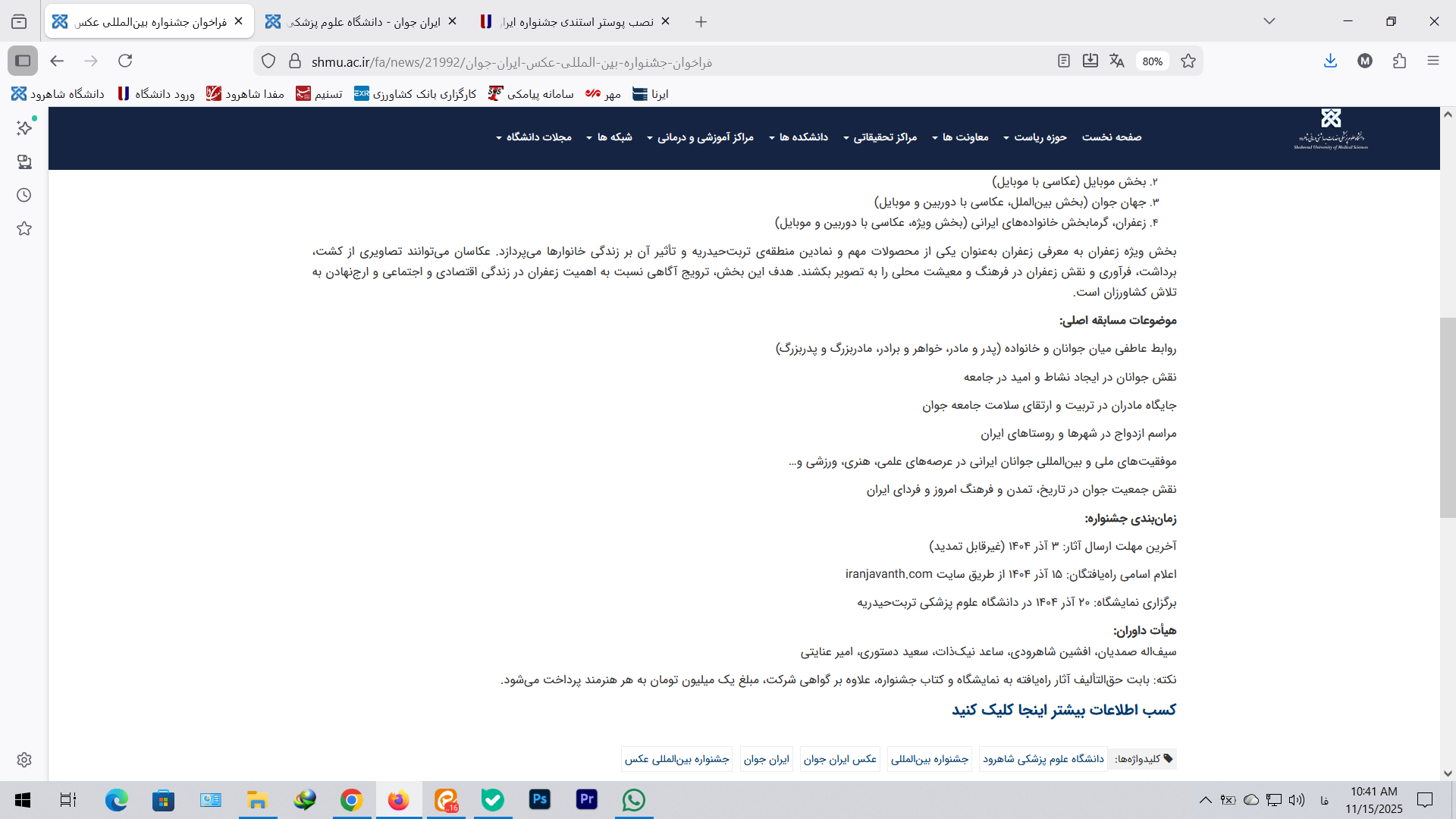1456x819 pixels.
Task: Click the کسب اطلاعات بیشتر link
Action: click(1063, 710)
